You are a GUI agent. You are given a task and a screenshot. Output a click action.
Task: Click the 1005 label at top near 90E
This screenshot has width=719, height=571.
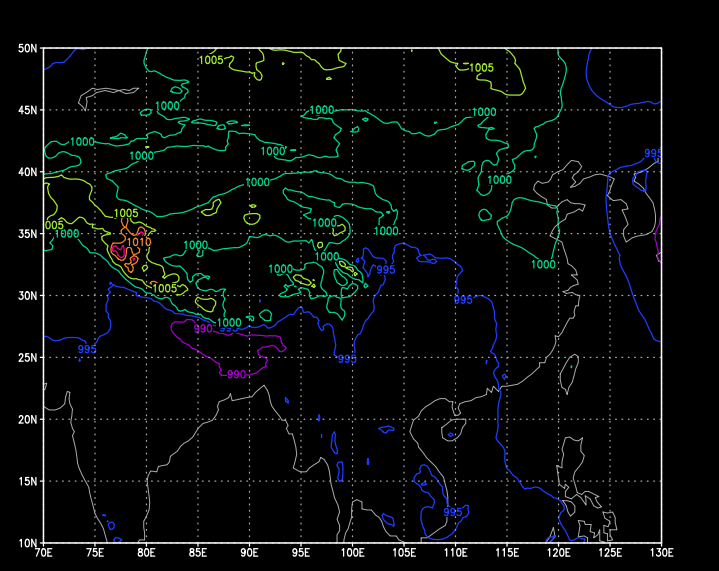(211, 60)
